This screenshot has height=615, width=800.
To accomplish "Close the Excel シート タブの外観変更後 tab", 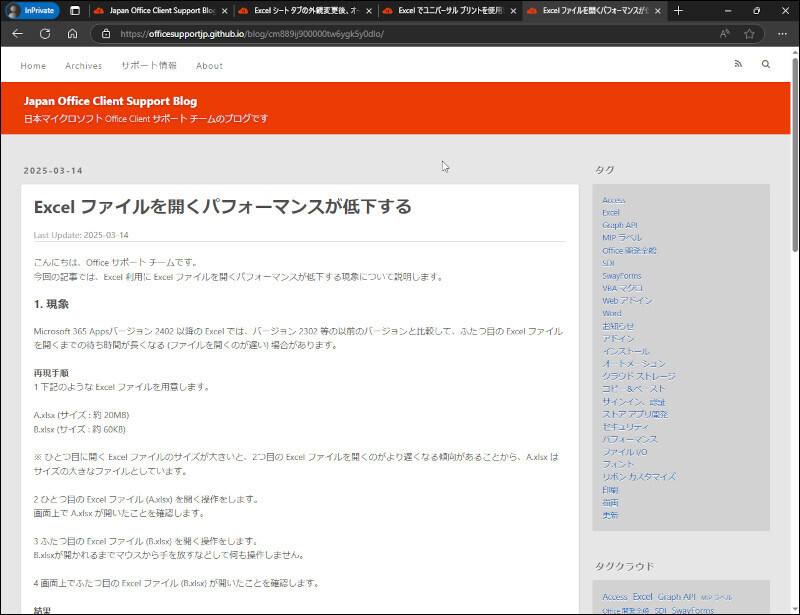I will click(369, 11).
